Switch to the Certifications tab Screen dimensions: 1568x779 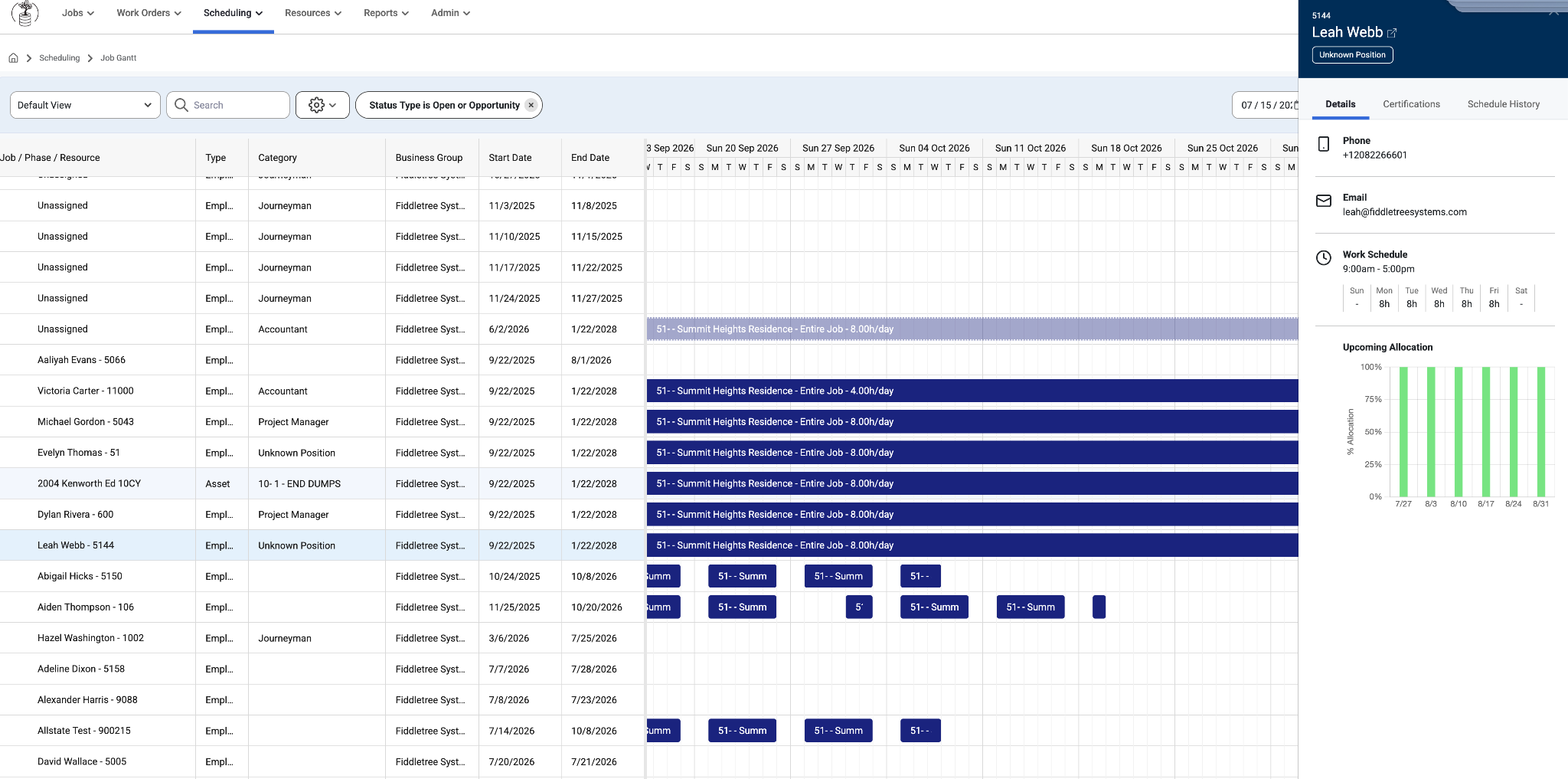click(x=1411, y=104)
